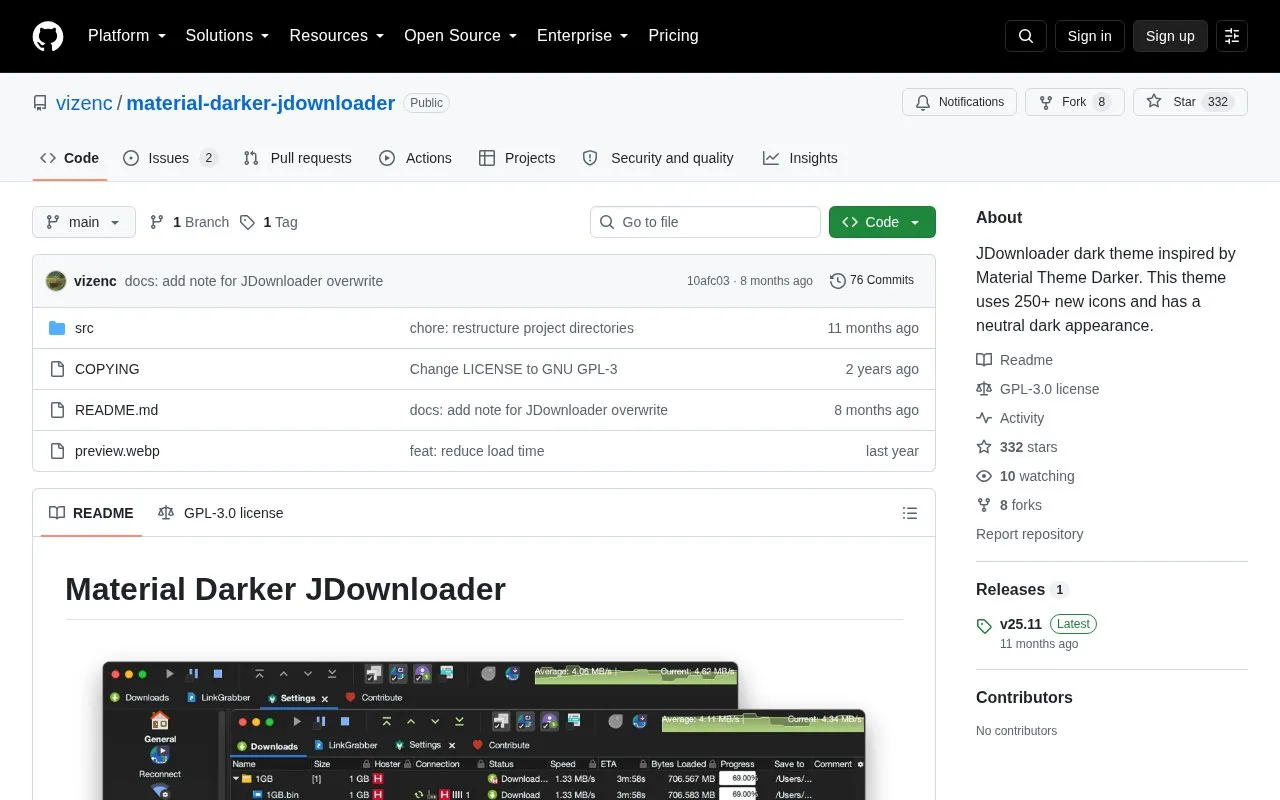
Task: Open the branch icon beside 1 Branch
Action: [157, 222]
